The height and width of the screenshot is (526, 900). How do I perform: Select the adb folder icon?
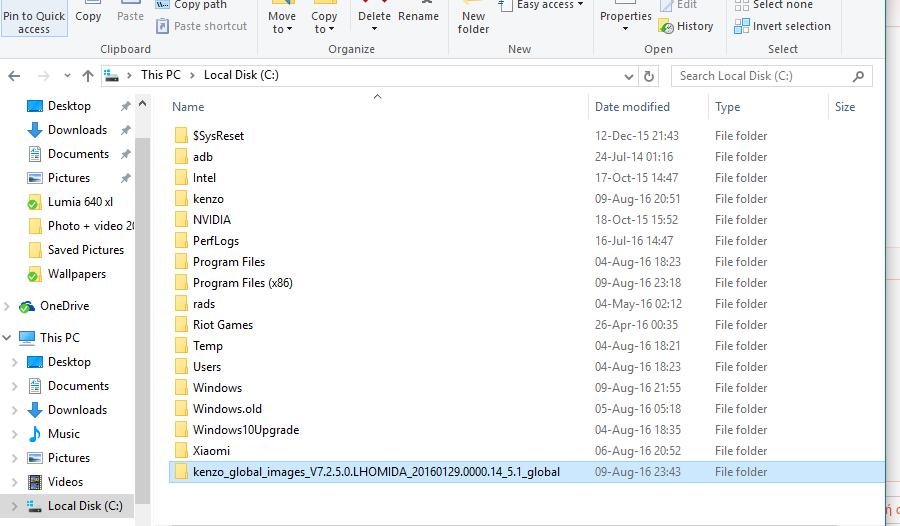click(181, 157)
